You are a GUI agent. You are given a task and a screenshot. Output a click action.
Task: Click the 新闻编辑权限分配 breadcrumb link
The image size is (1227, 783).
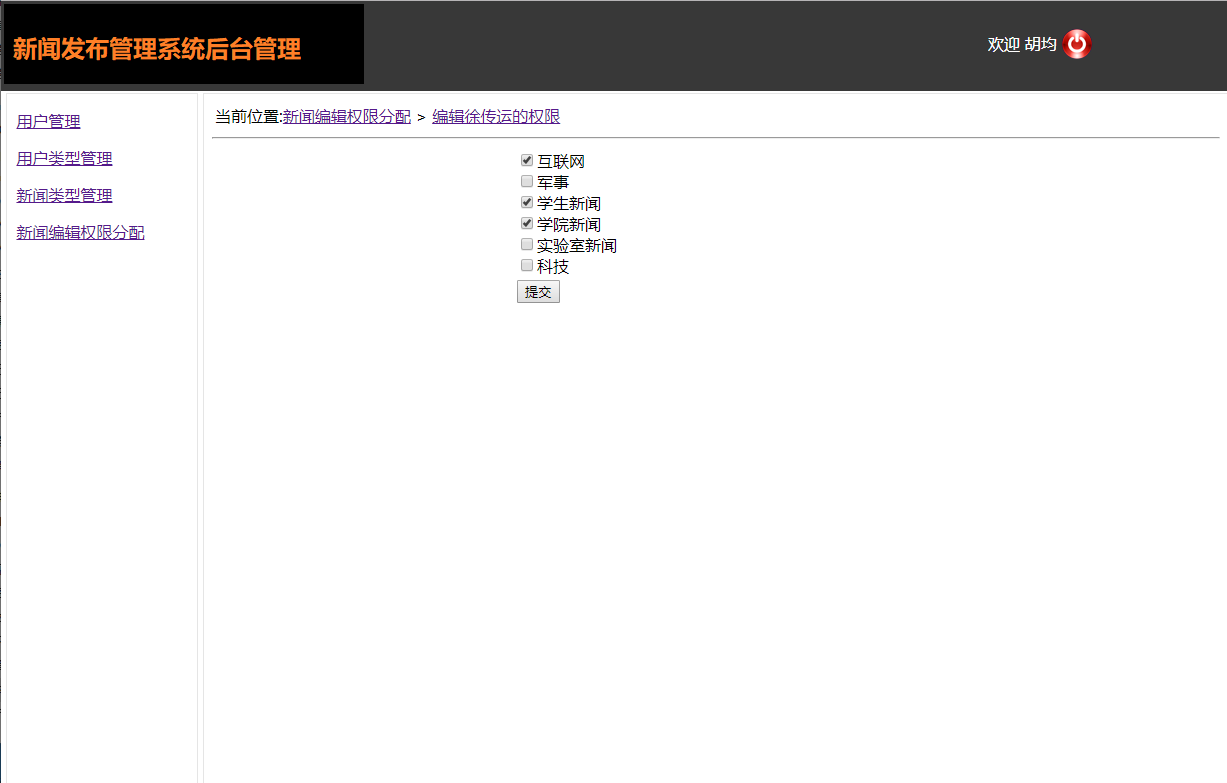346,116
